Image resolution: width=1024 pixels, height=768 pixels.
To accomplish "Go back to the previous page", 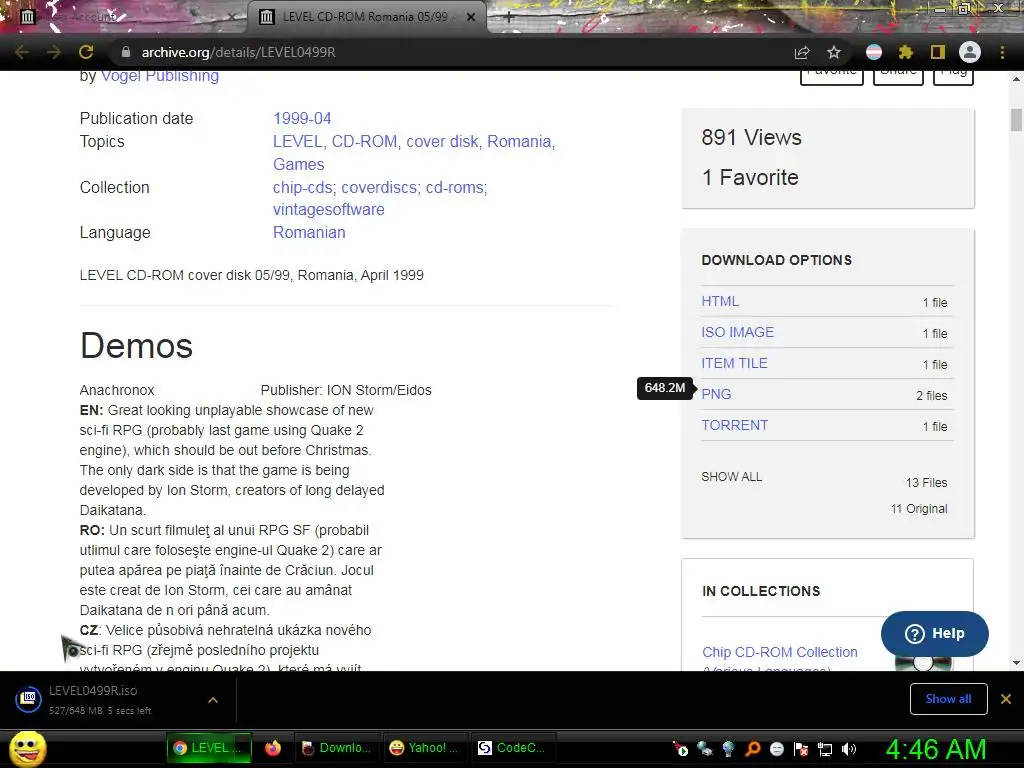I will tap(22, 52).
